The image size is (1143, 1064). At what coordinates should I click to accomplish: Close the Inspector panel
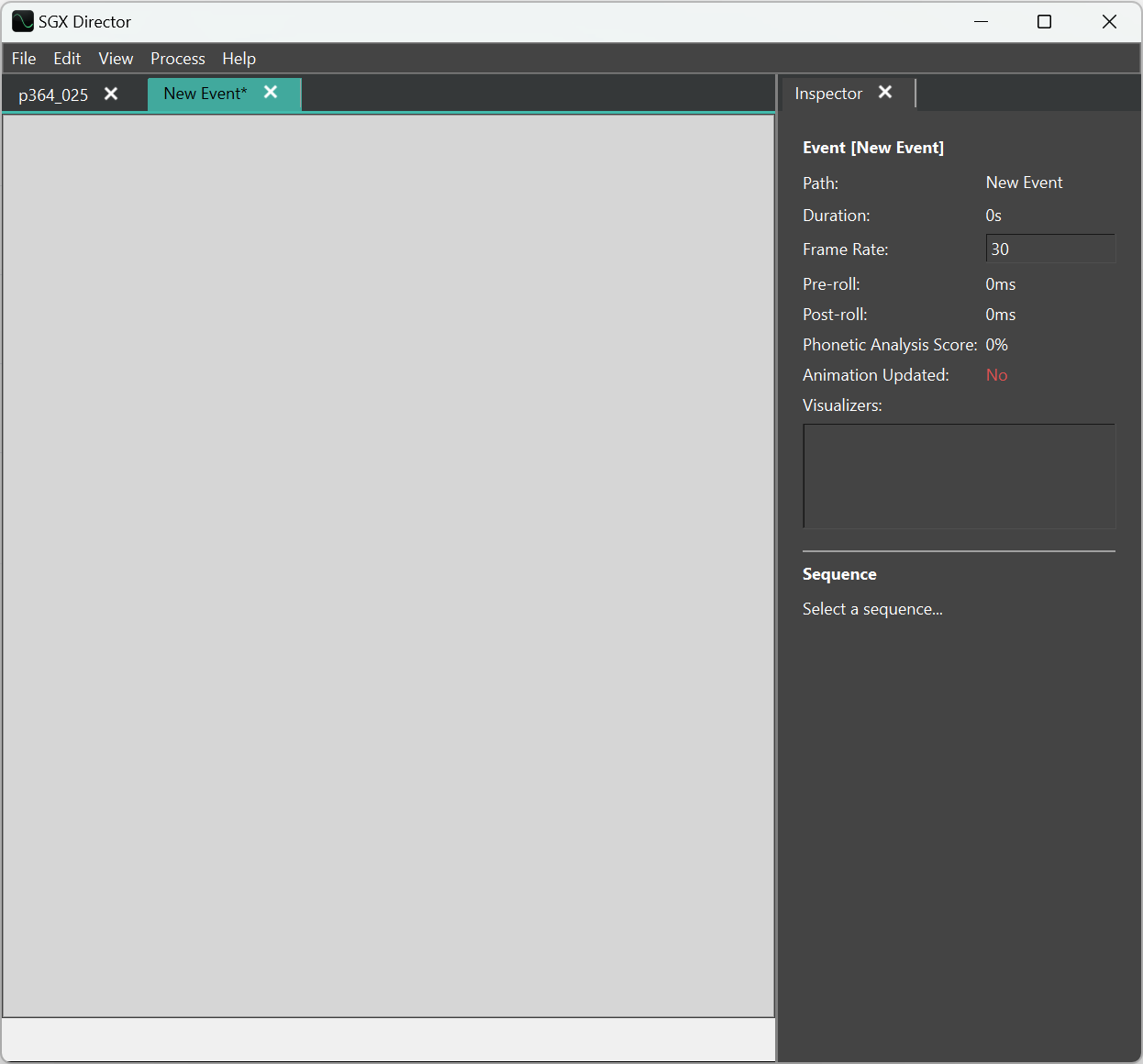coord(885,93)
